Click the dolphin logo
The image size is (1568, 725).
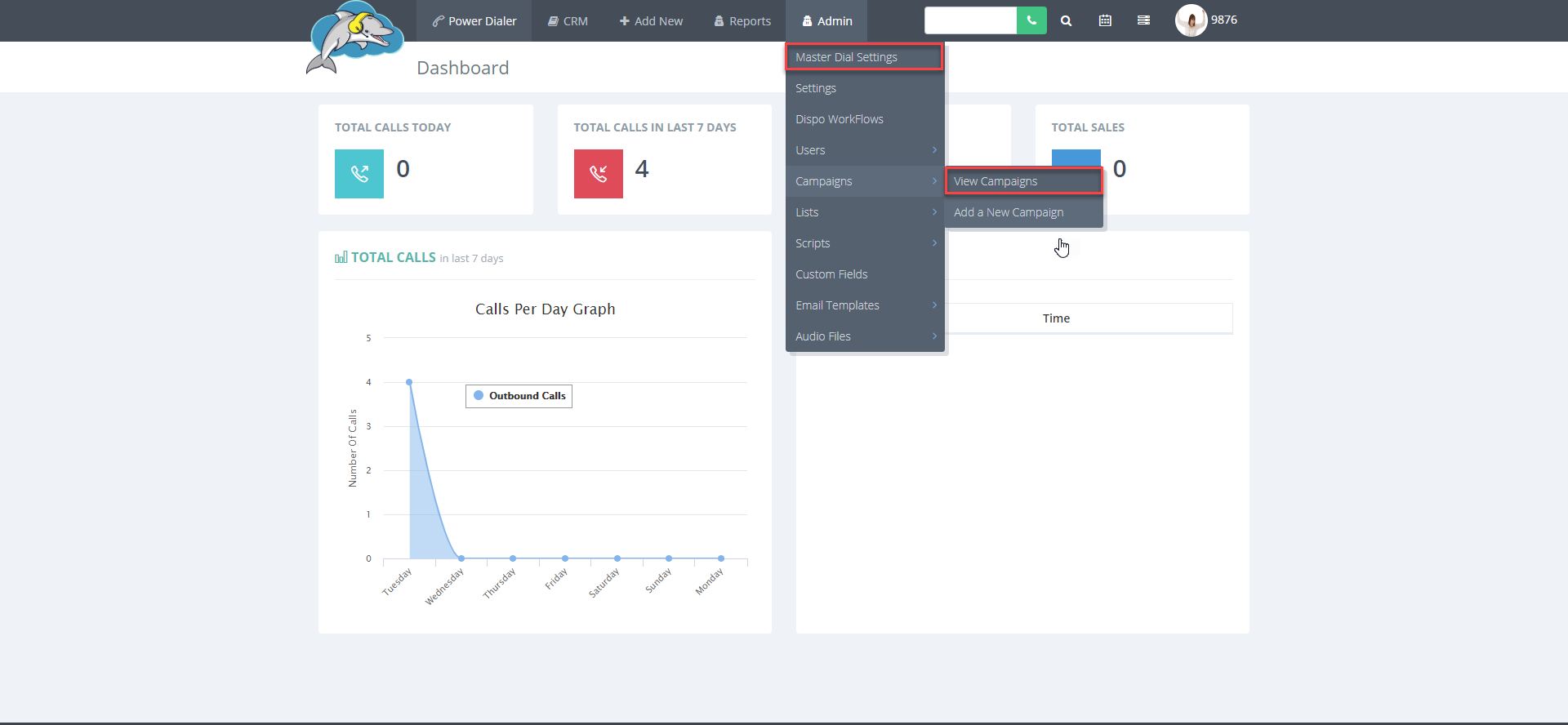tap(355, 38)
